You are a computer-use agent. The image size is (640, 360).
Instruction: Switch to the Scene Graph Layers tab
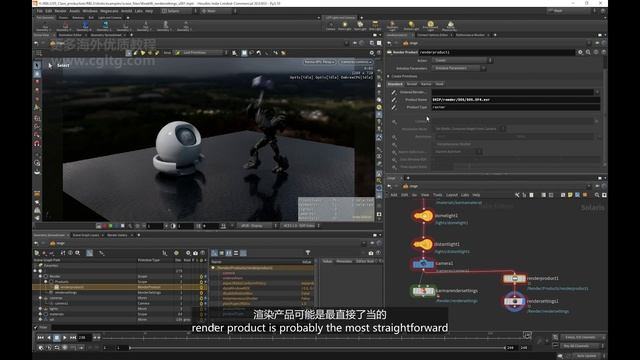(x=86, y=235)
